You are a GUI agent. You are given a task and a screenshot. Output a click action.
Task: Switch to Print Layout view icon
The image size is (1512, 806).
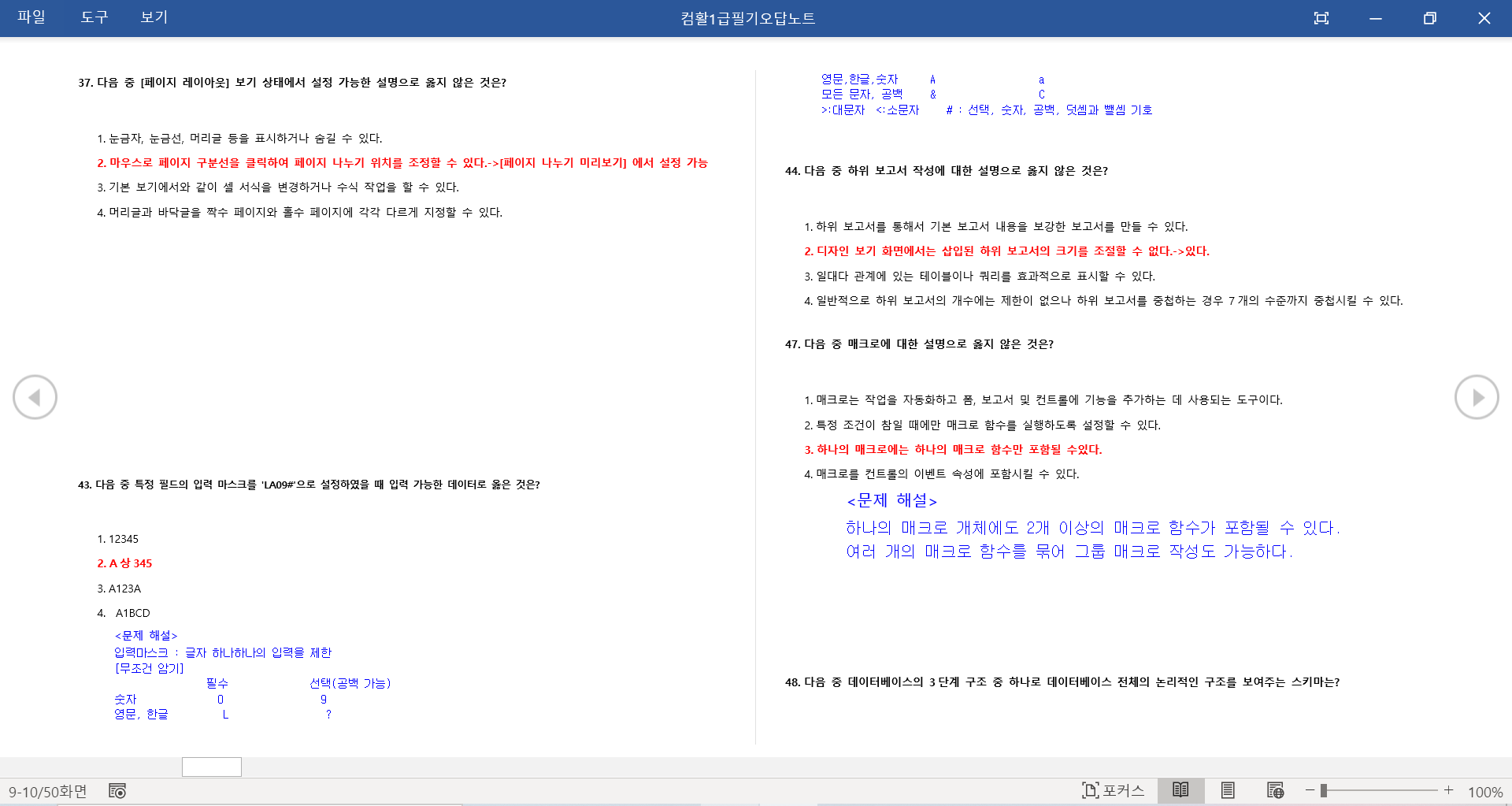coord(1228,790)
